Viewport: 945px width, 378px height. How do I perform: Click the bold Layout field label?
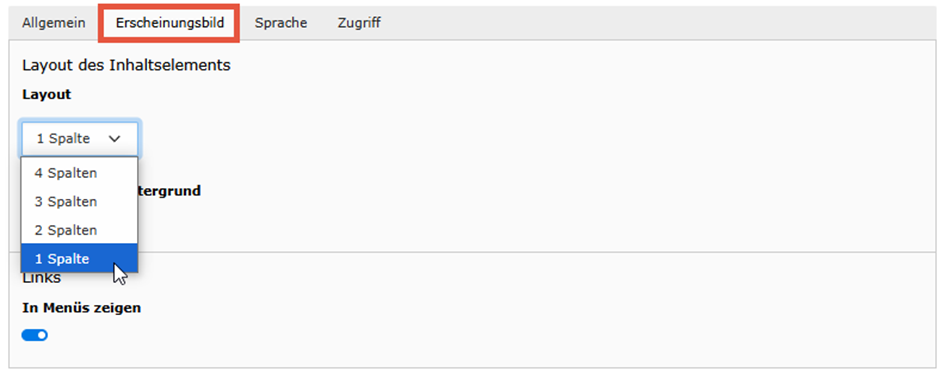click(x=46, y=95)
